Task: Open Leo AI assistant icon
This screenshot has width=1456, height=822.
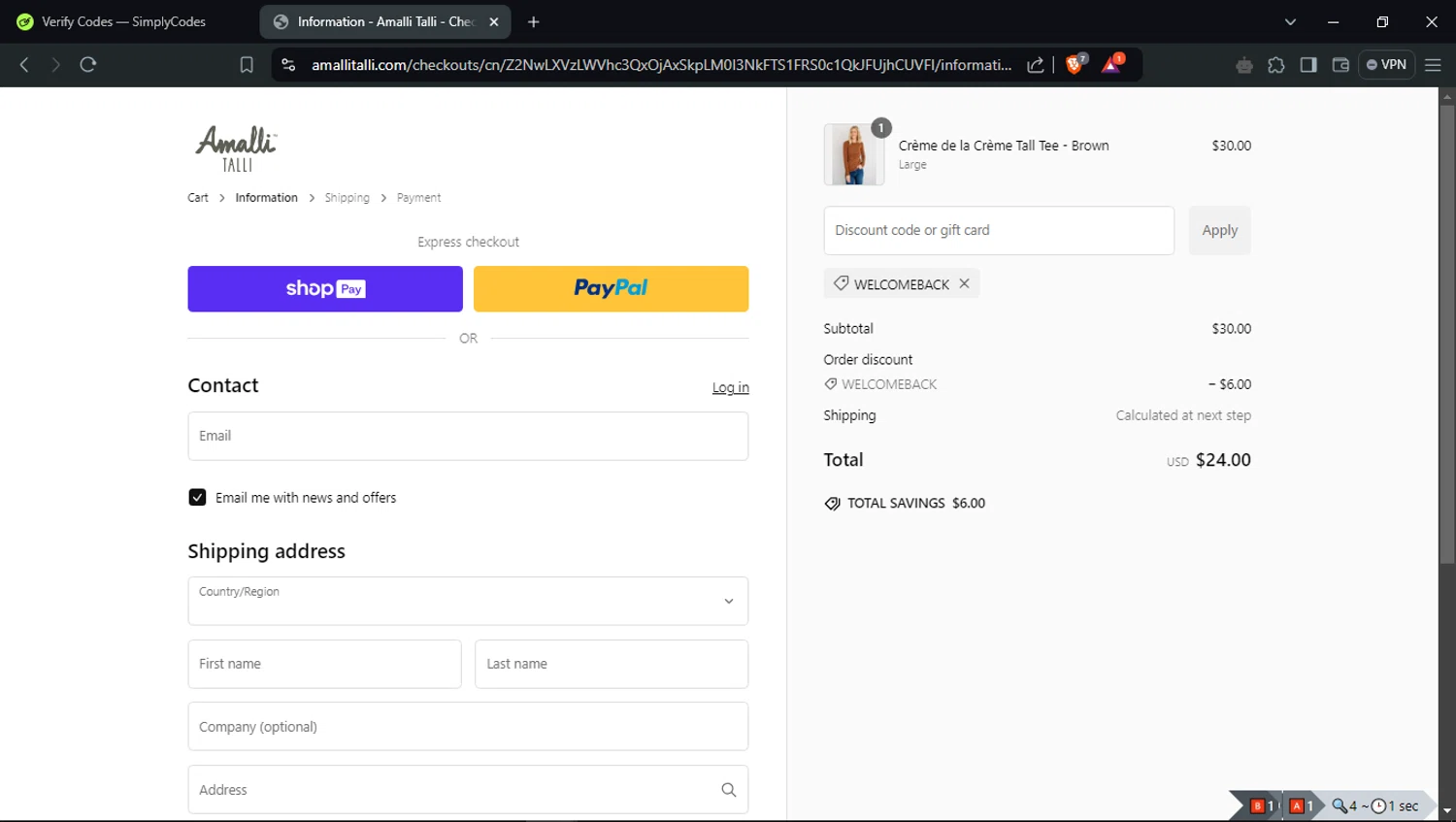Action: click(1244, 65)
